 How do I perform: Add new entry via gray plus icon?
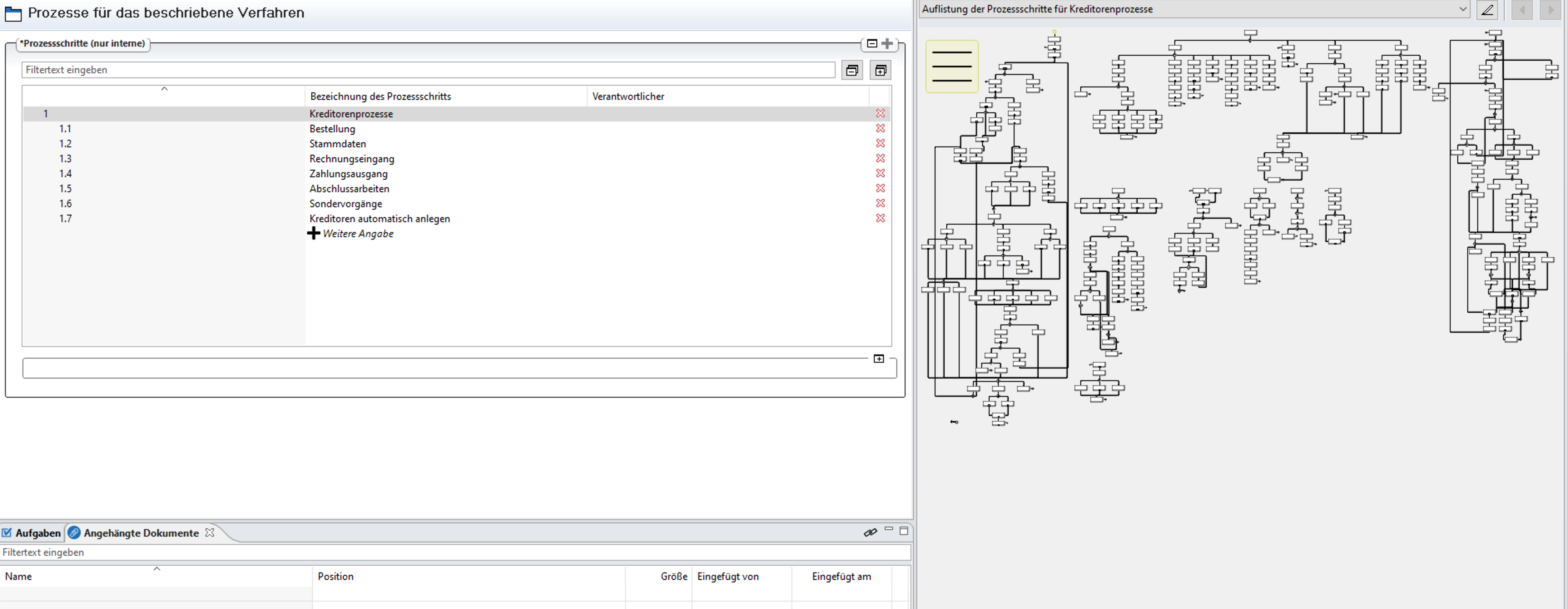coord(888,43)
